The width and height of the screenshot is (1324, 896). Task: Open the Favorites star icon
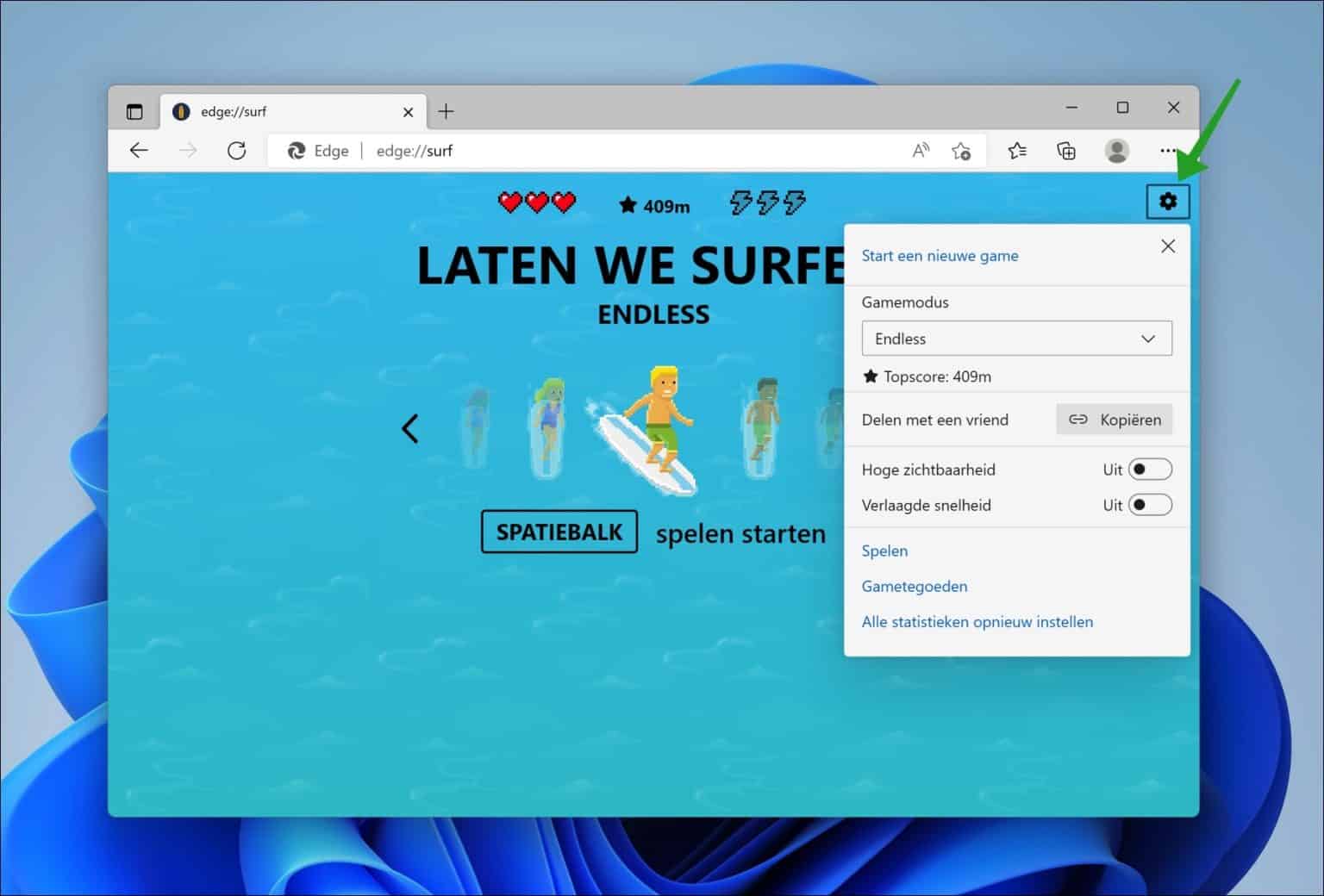[x=1017, y=150]
